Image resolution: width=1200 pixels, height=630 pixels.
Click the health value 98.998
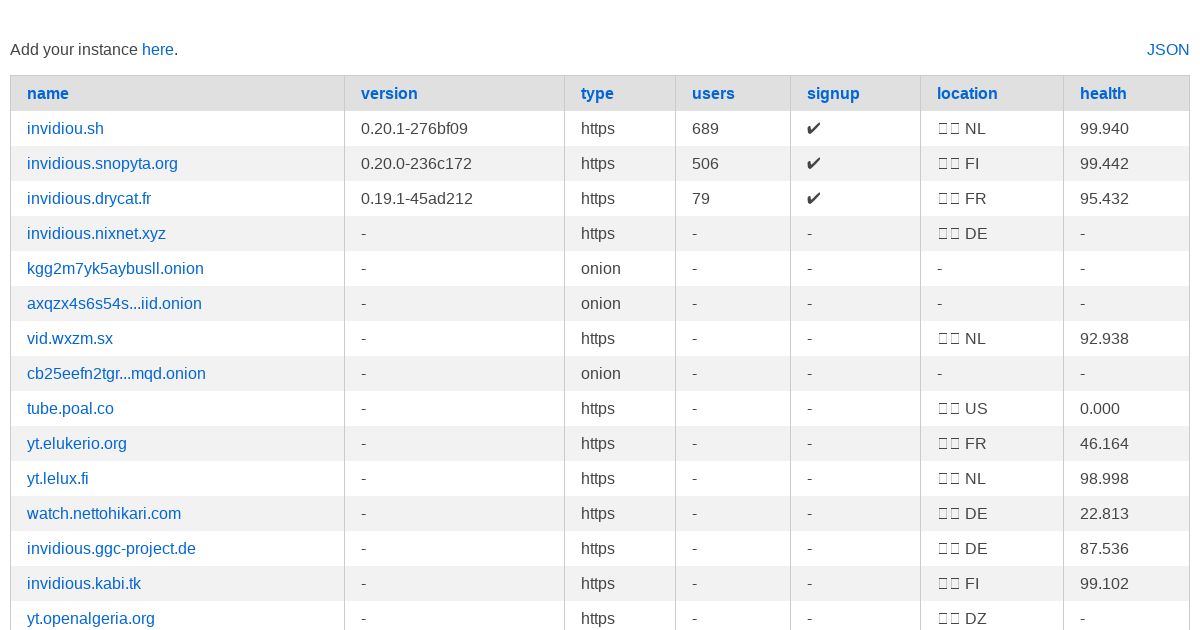click(1104, 478)
